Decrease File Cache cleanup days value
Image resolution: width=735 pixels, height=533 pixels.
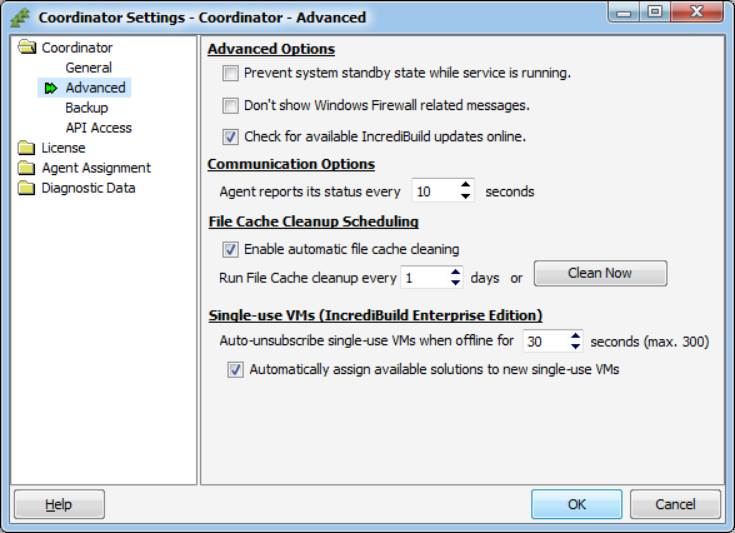456,283
